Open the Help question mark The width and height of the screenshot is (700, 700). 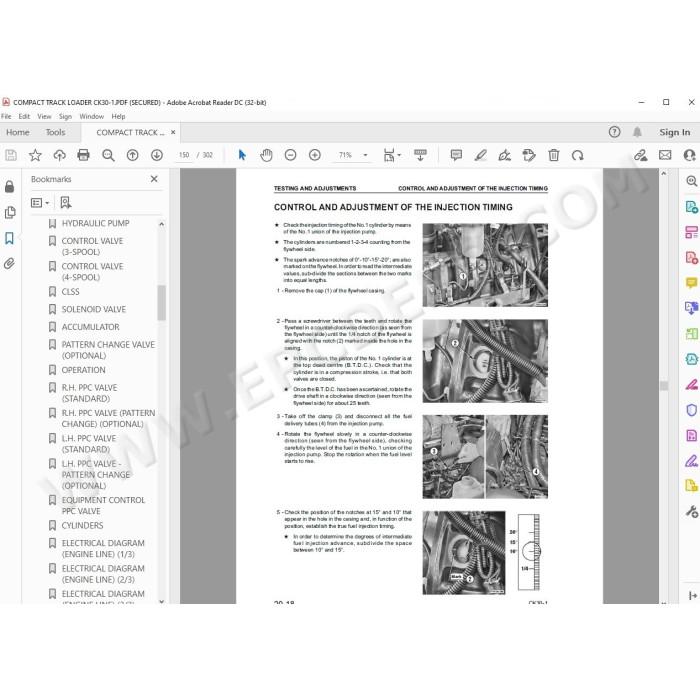pos(614,132)
